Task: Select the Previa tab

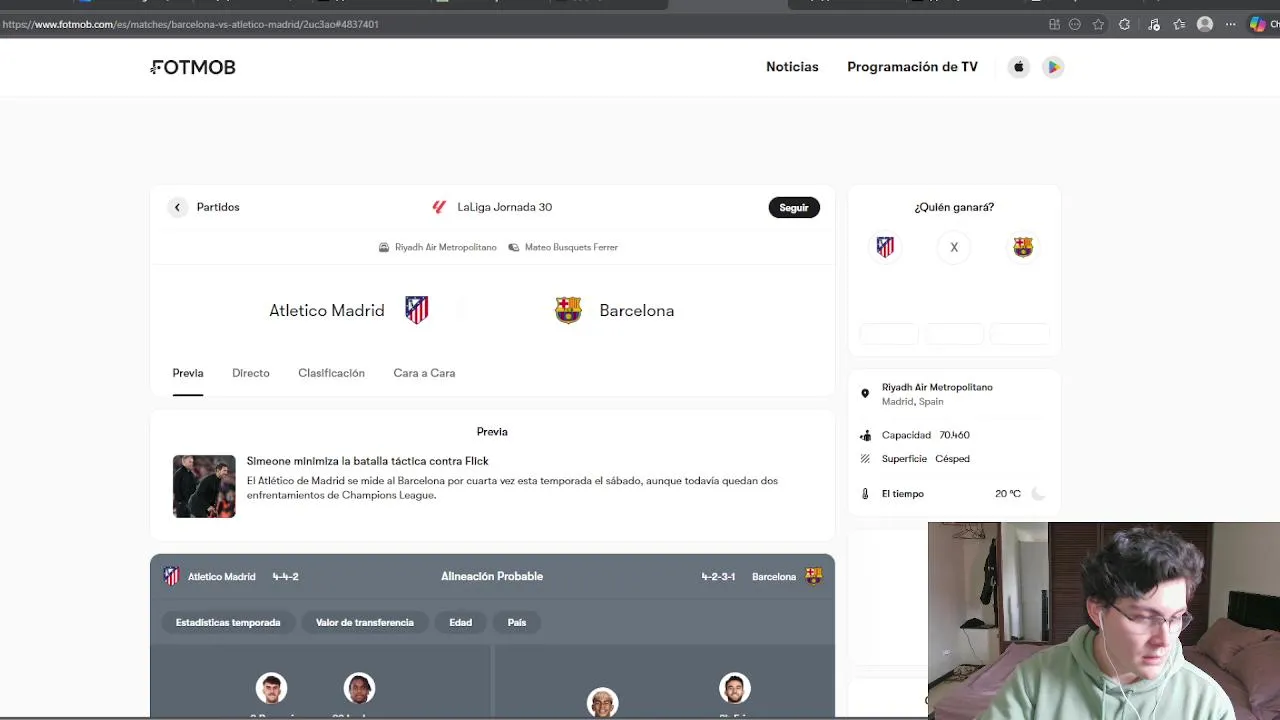Action: [x=188, y=373]
